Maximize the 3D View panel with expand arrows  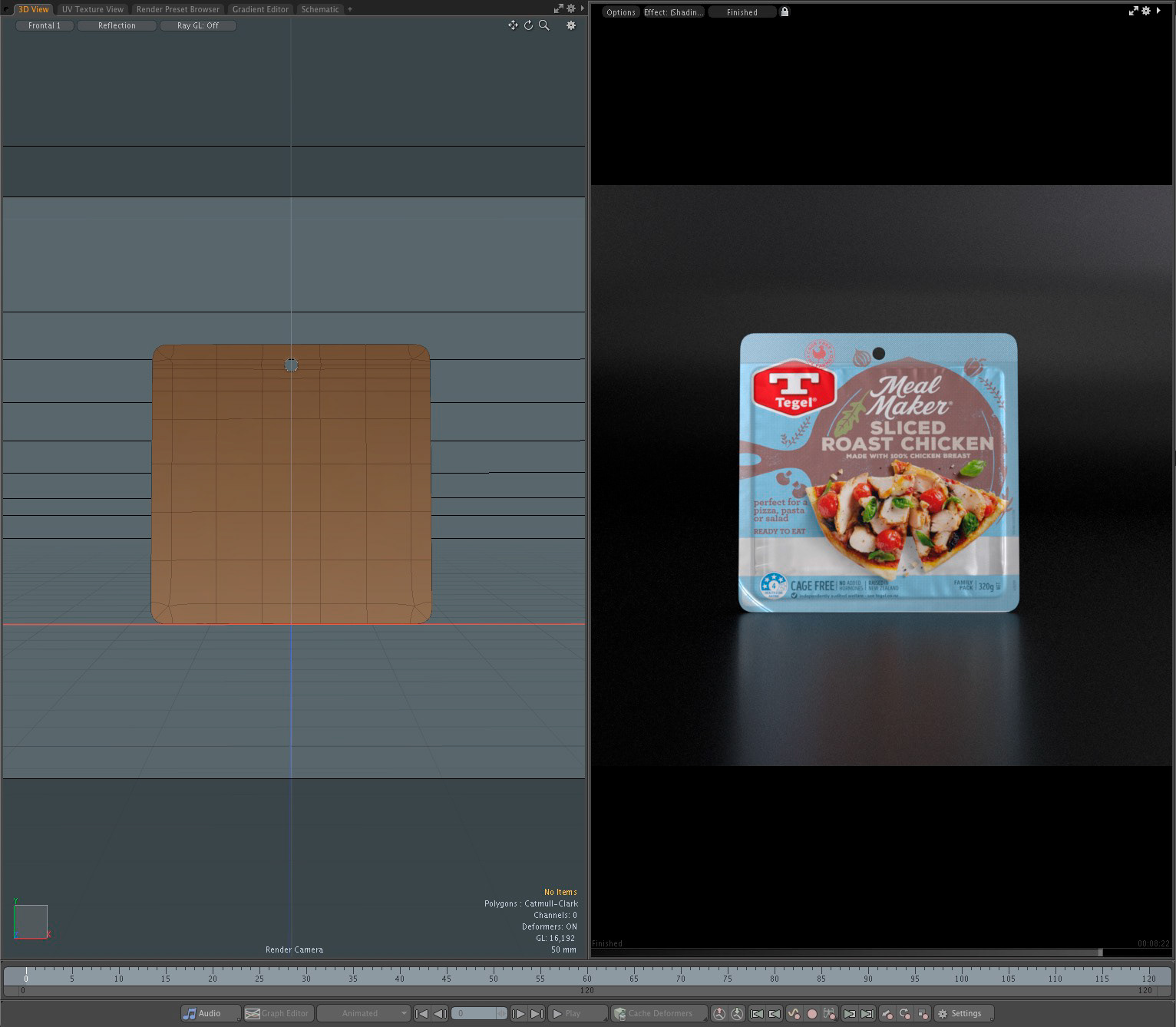[x=559, y=9]
